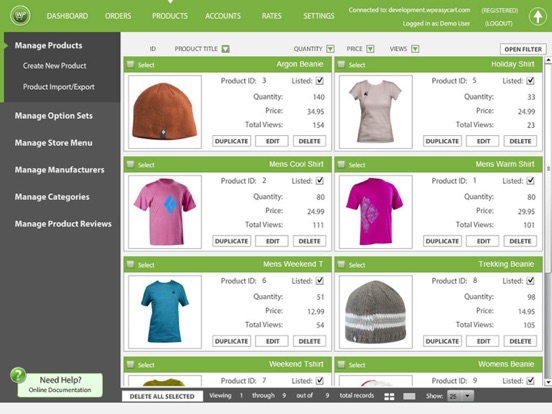Edit the Trekking Beanie product
The width and height of the screenshot is (552, 414).
tap(483, 341)
